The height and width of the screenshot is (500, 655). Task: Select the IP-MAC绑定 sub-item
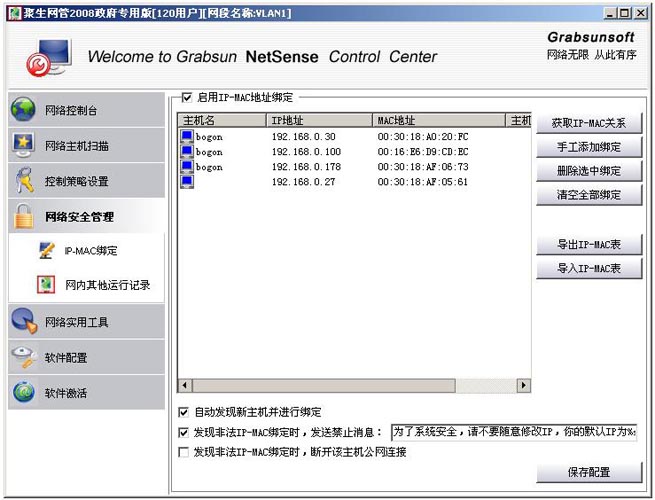pos(91,251)
